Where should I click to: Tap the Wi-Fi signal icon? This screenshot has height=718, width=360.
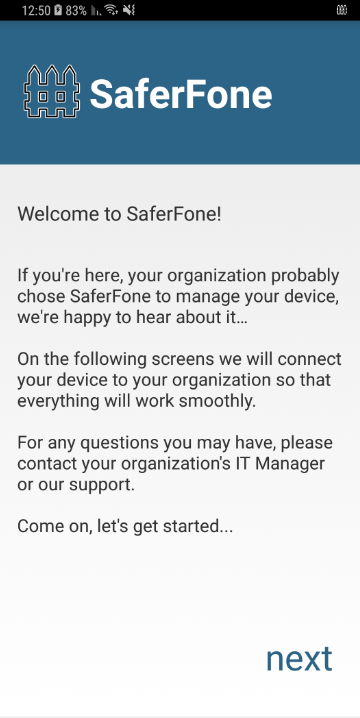coord(111,10)
